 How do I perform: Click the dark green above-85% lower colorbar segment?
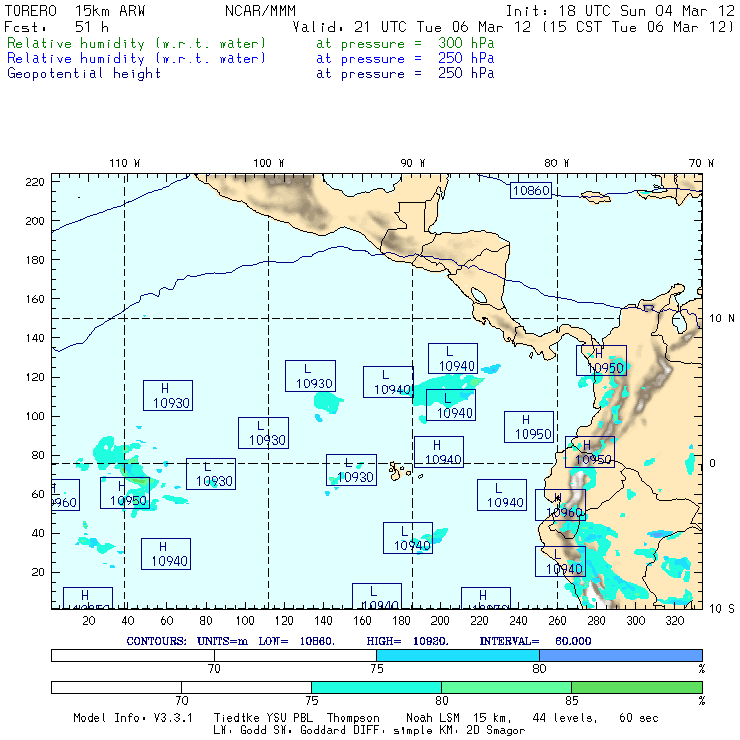click(x=637, y=687)
